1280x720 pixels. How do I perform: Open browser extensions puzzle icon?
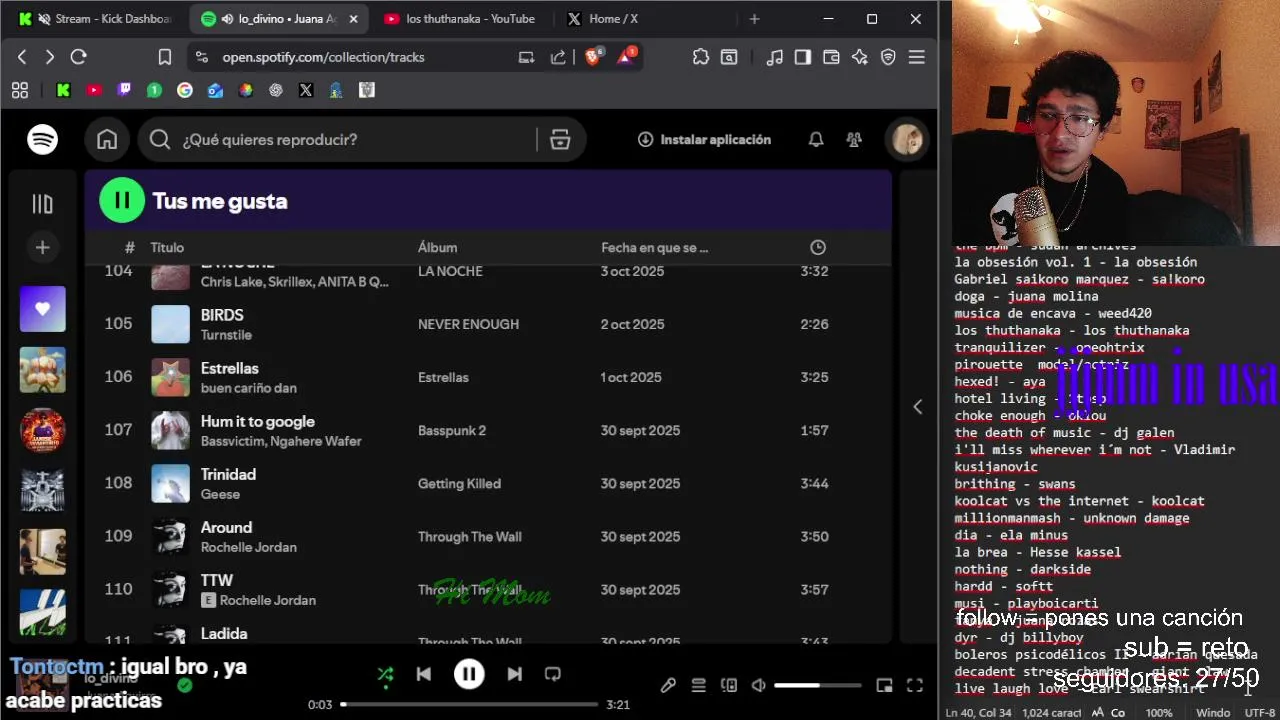(x=700, y=57)
